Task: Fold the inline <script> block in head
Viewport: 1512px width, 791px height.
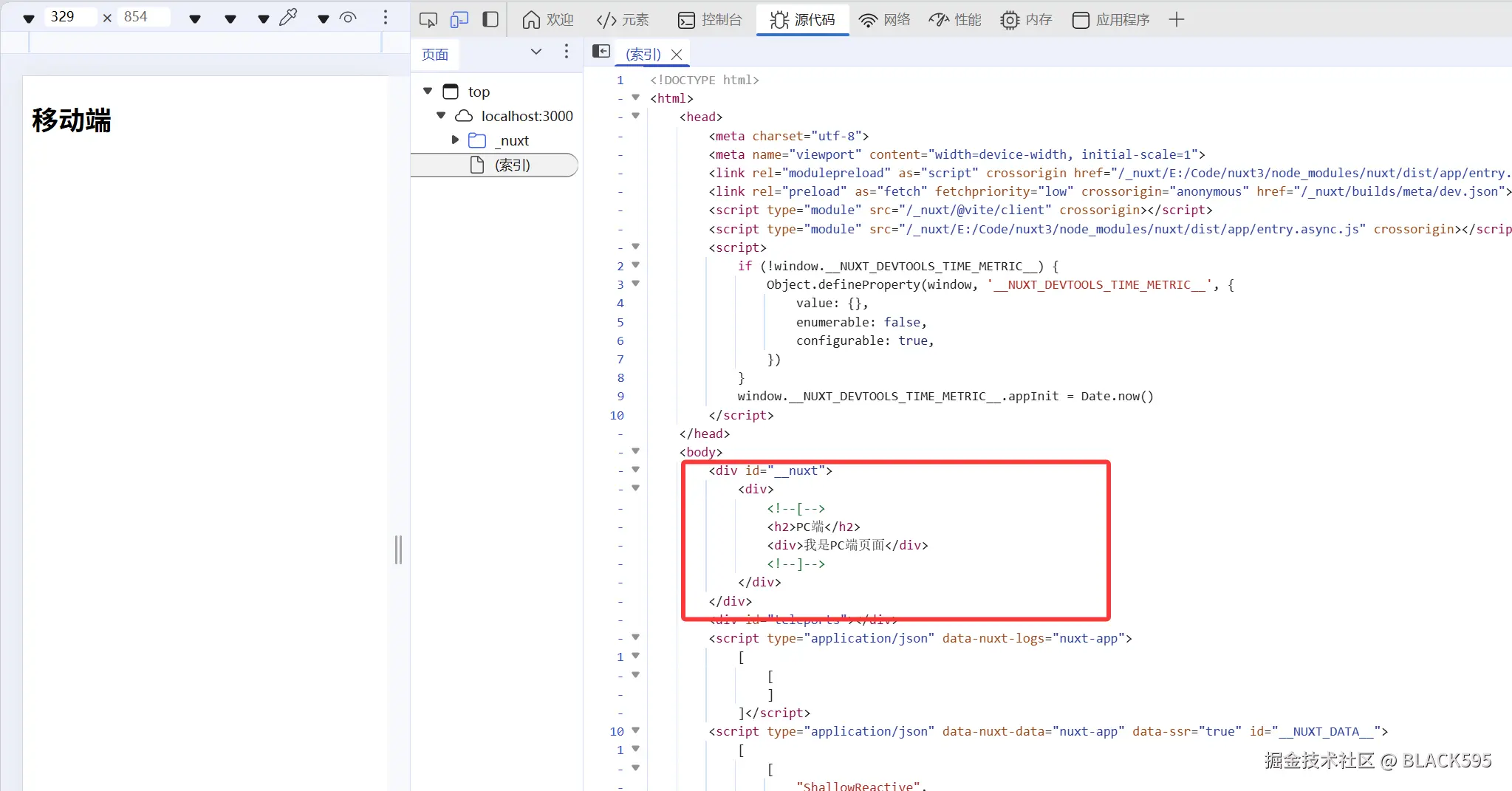Action: (x=635, y=247)
